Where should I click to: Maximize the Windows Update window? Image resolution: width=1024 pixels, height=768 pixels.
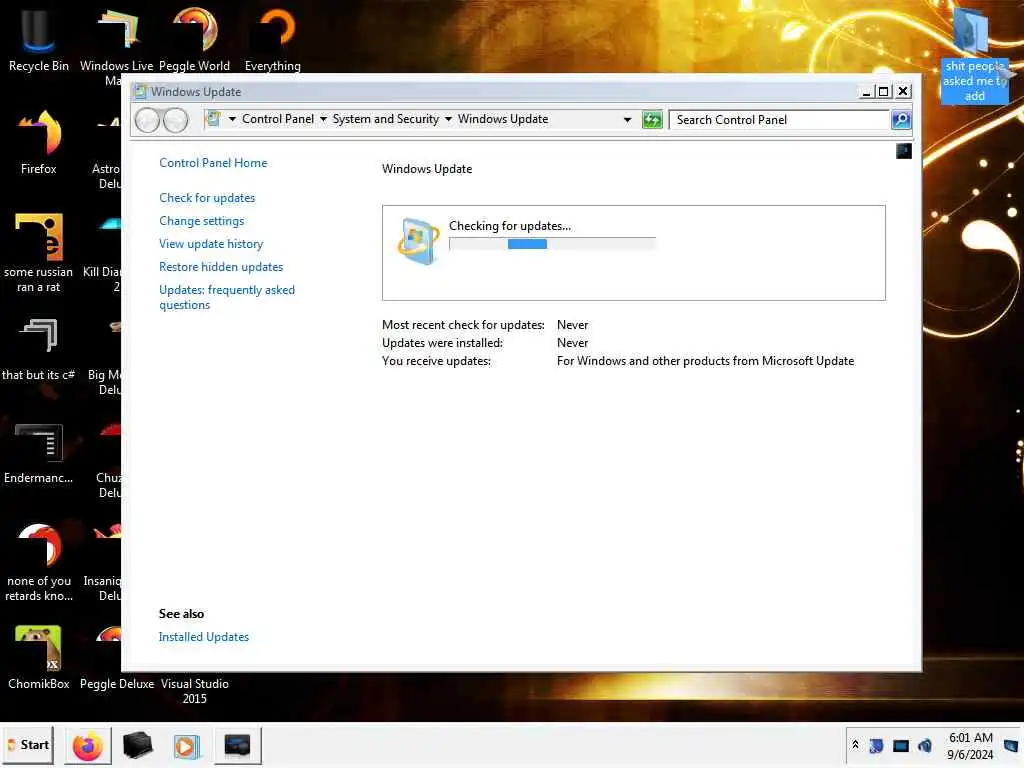tap(884, 91)
